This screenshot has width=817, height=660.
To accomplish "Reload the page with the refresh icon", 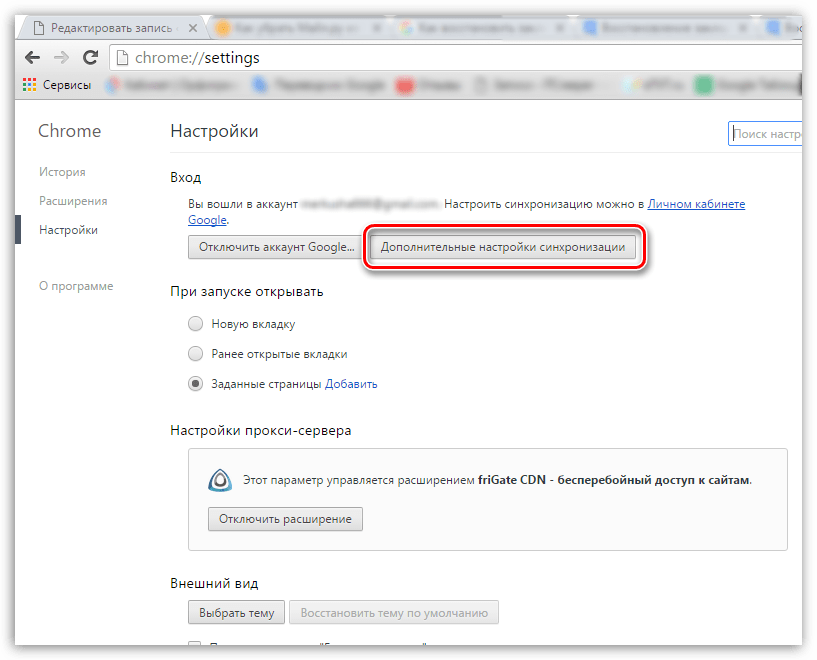I will point(91,57).
